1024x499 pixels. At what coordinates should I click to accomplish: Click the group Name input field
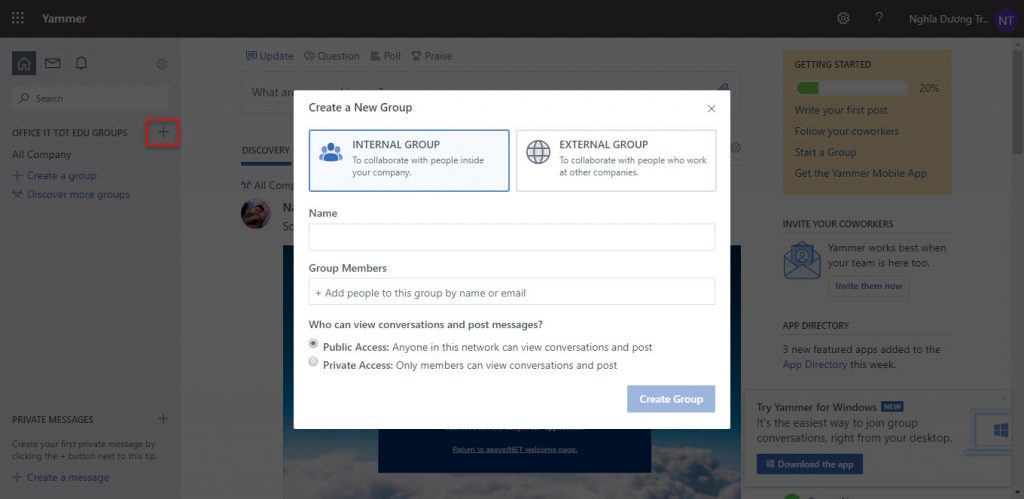coord(512,237)
